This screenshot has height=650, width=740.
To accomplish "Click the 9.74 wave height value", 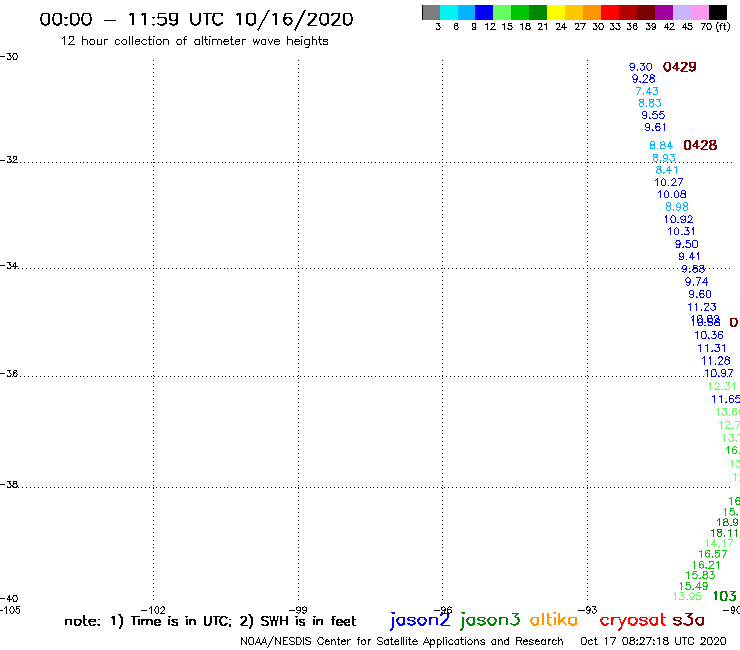I will point(697,282).
